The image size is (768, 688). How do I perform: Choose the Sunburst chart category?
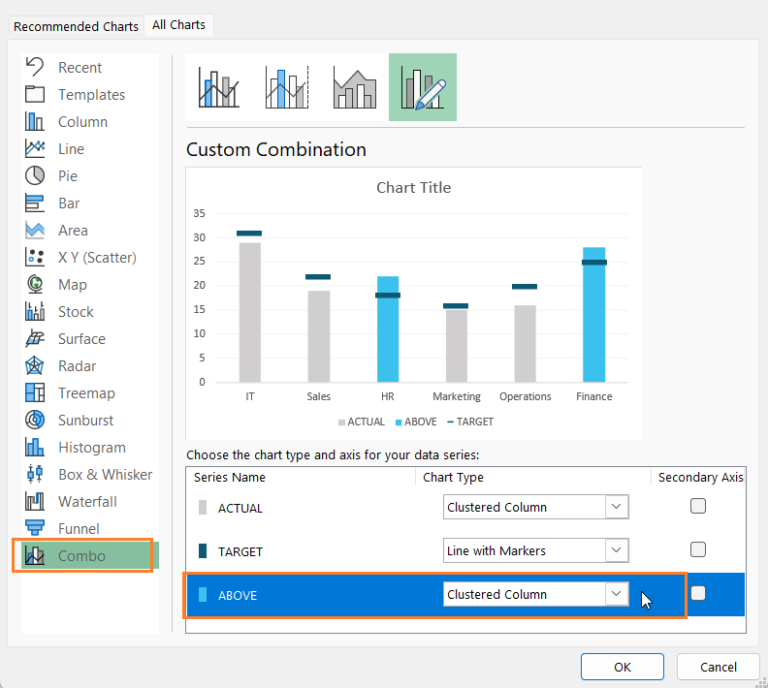point(85,420)
